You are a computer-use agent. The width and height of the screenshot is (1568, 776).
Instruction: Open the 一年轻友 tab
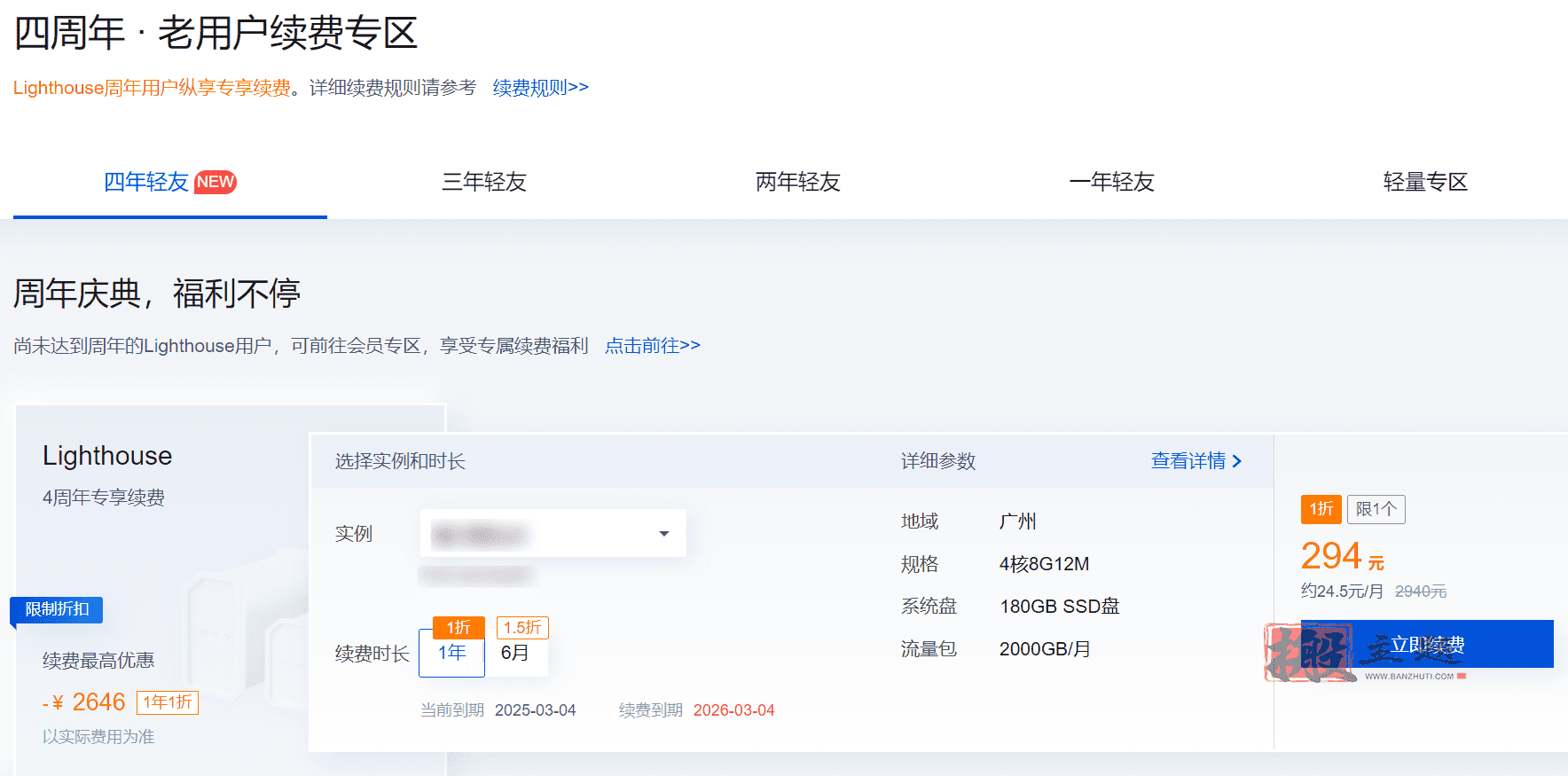coord(1112,182)
